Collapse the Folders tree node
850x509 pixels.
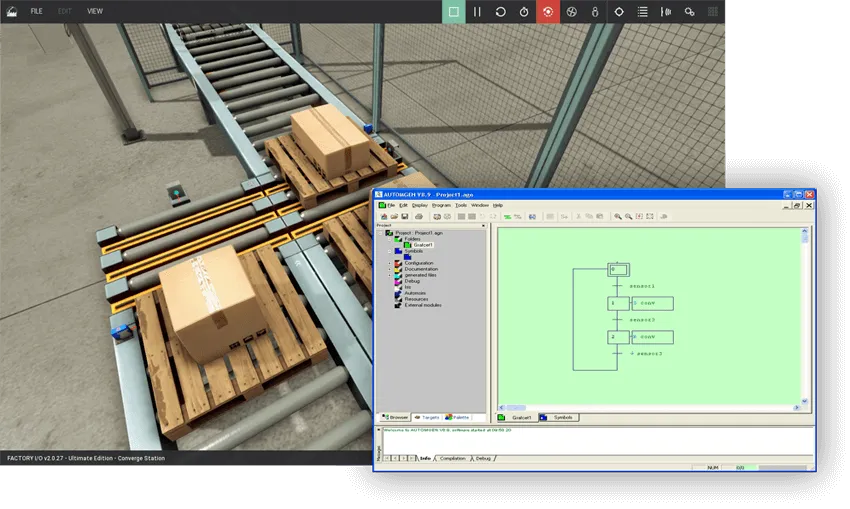[390, 239]
